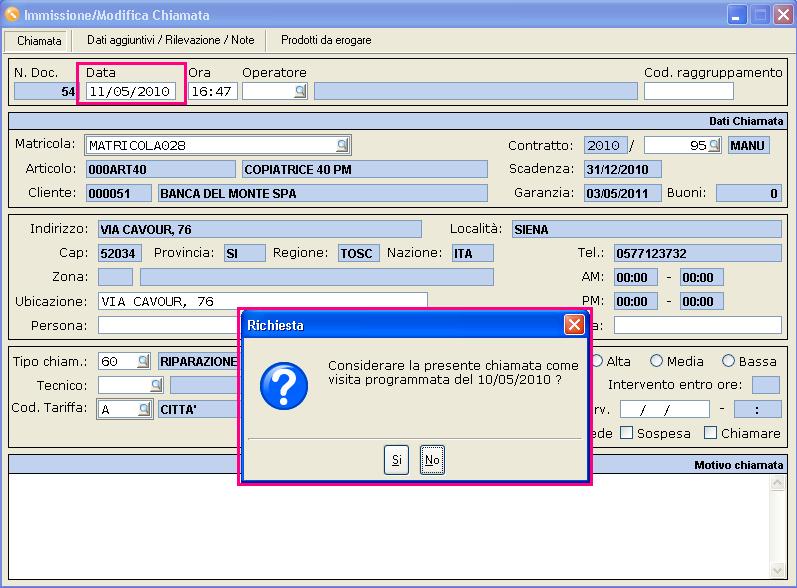Tick the Chiamare checkbox
Viewport: 797px width, 588px height.
point(710,433)
